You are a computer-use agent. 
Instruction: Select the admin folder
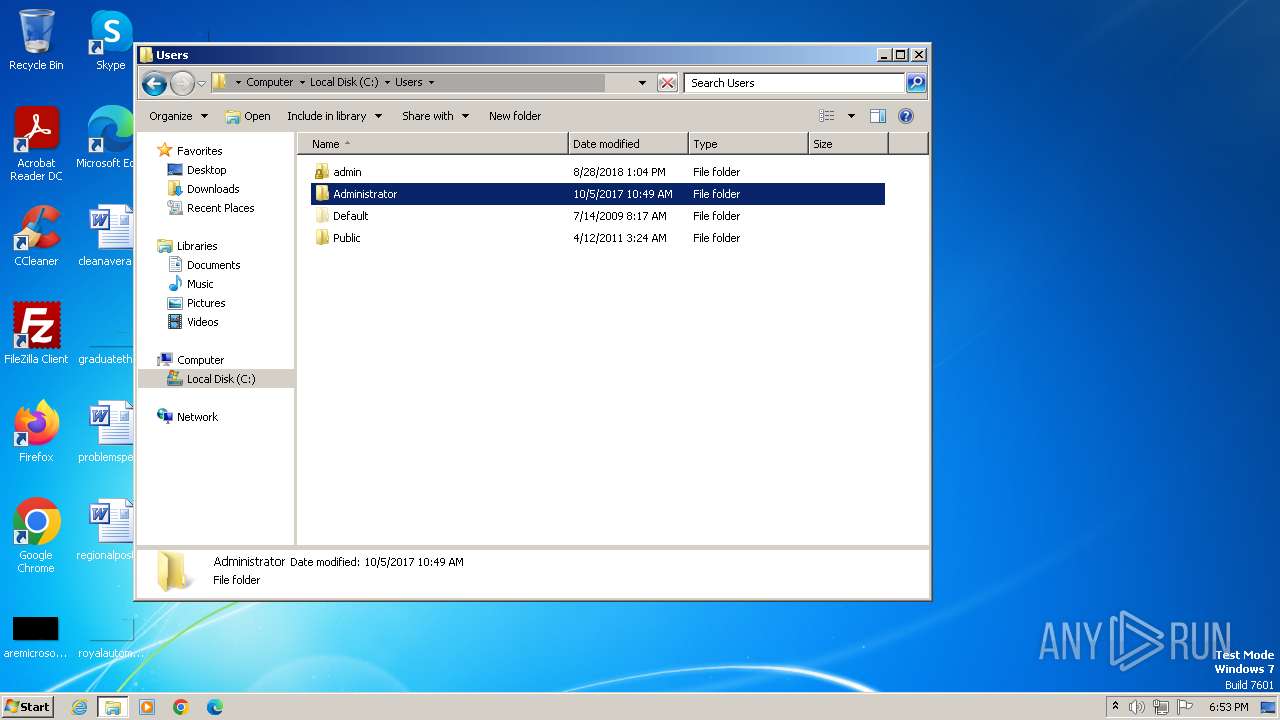click(x=347, y=172)
